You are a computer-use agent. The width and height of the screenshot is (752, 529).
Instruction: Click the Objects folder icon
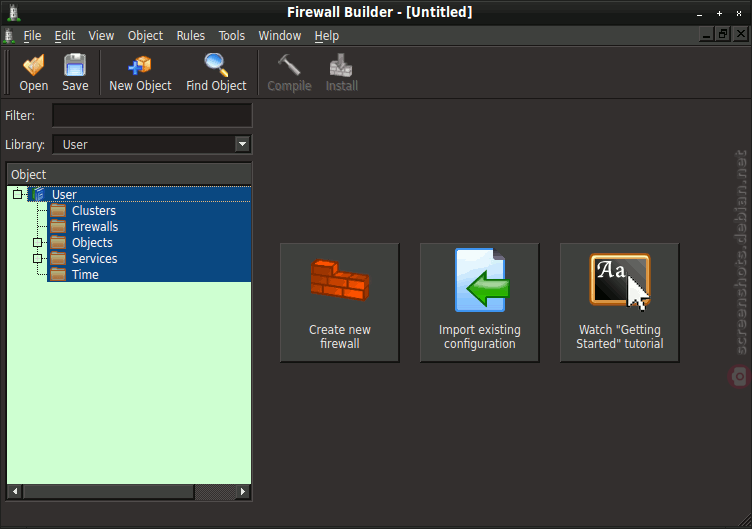coord(58,243)
